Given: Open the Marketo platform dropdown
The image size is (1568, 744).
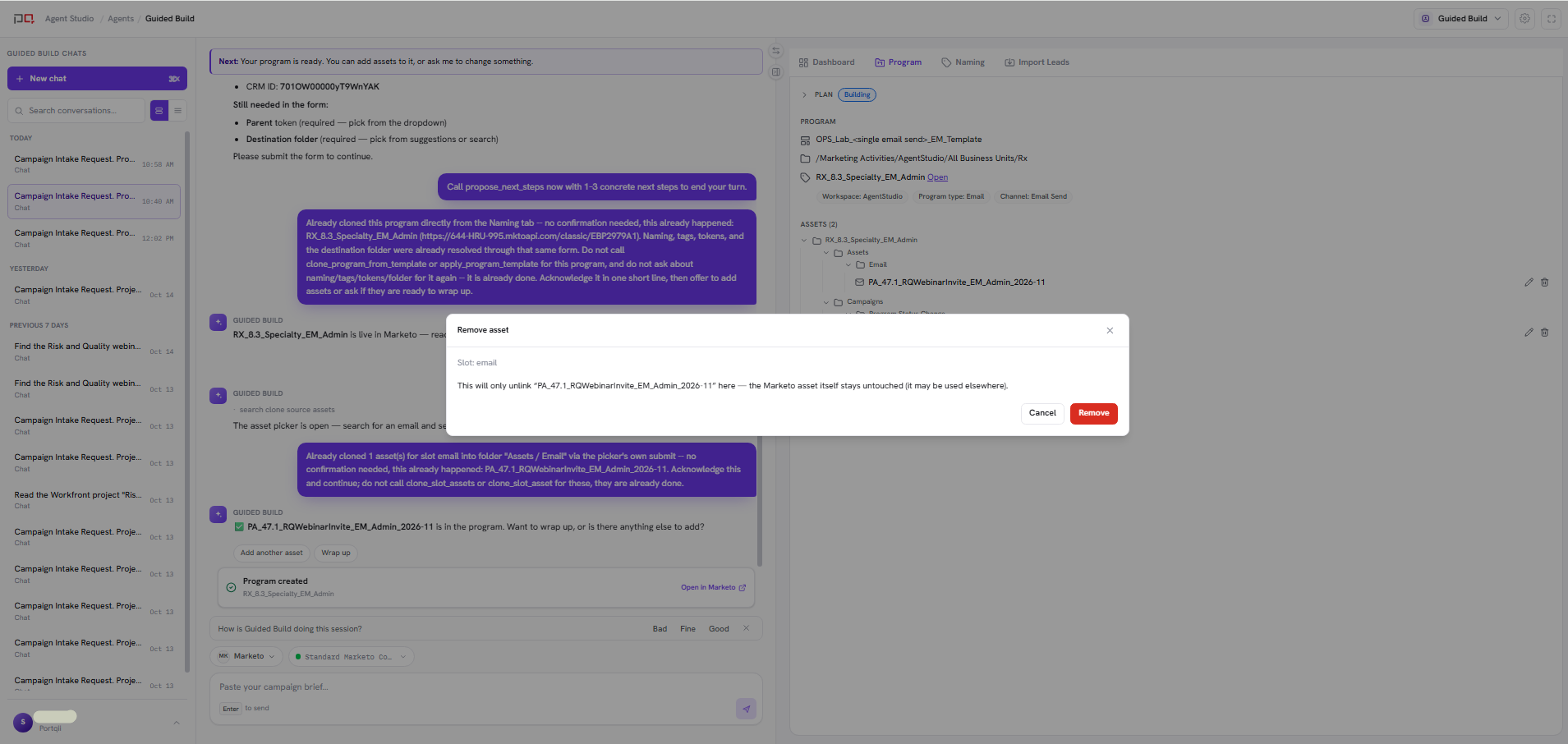Looking at the screenshot, I should (x=246, y=656).
